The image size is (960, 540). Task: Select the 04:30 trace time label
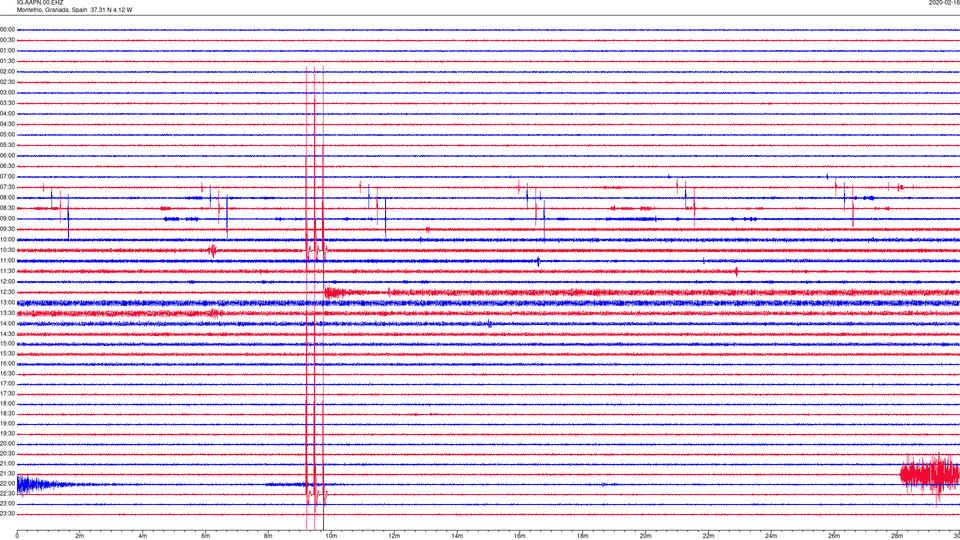tap(7, 124)
